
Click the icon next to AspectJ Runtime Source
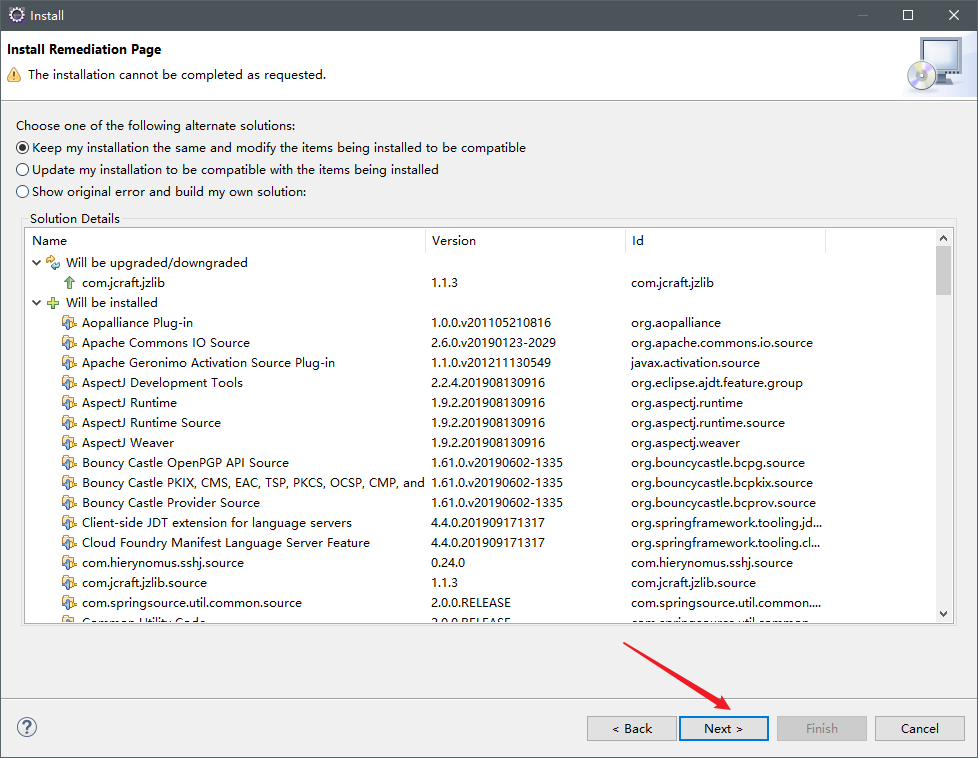coord(69,422)
